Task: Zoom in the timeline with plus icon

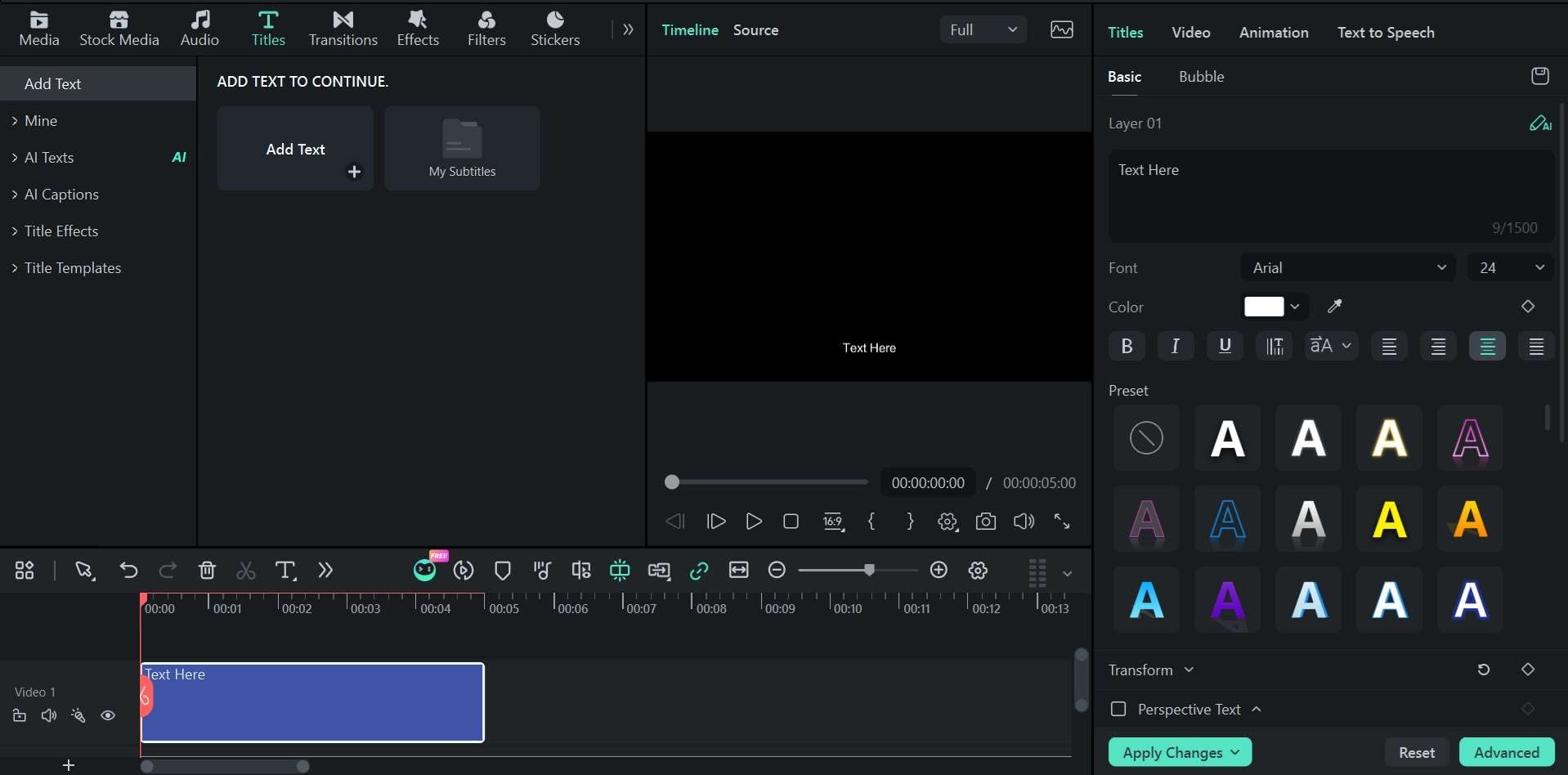Action: [x=939, y=570]
